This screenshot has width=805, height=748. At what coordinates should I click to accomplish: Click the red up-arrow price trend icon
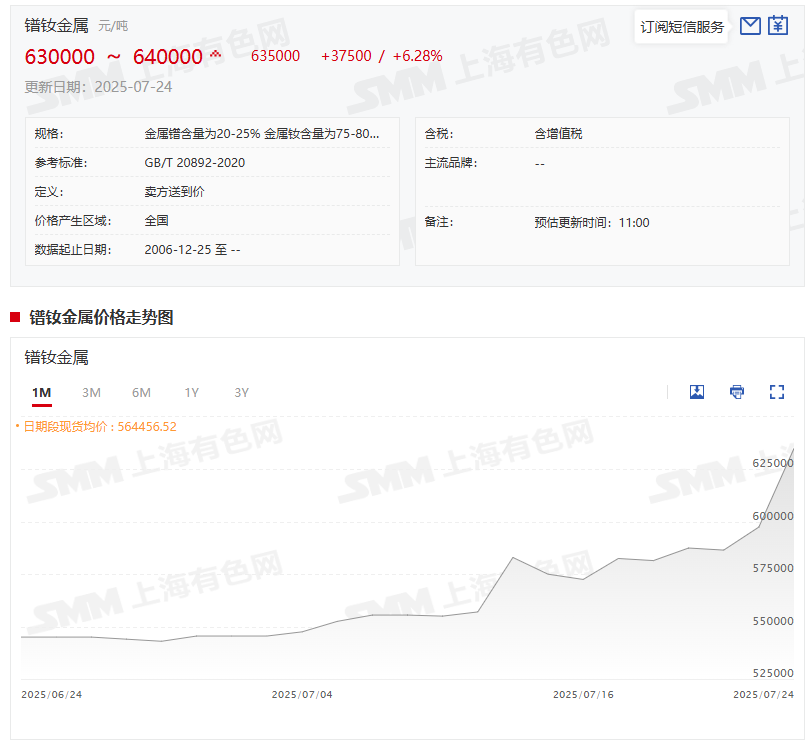pyautogui.click(x=215, y=54)
